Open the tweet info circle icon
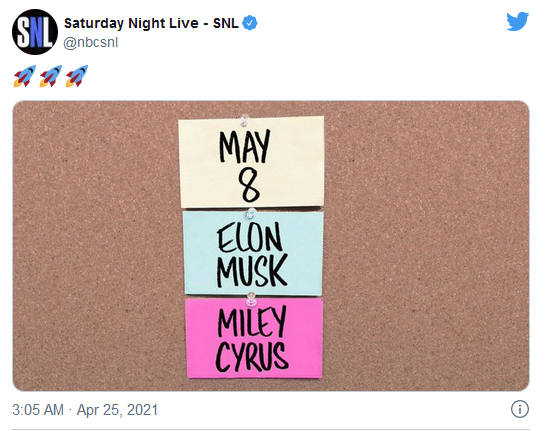Screen dimensions: 548x431 tap(520, 409)
